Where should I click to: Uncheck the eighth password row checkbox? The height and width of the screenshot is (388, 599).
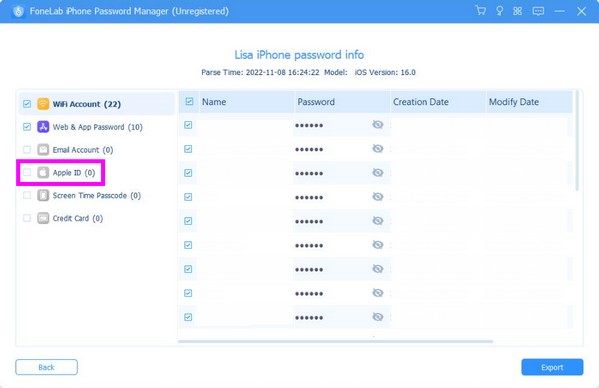188,293
